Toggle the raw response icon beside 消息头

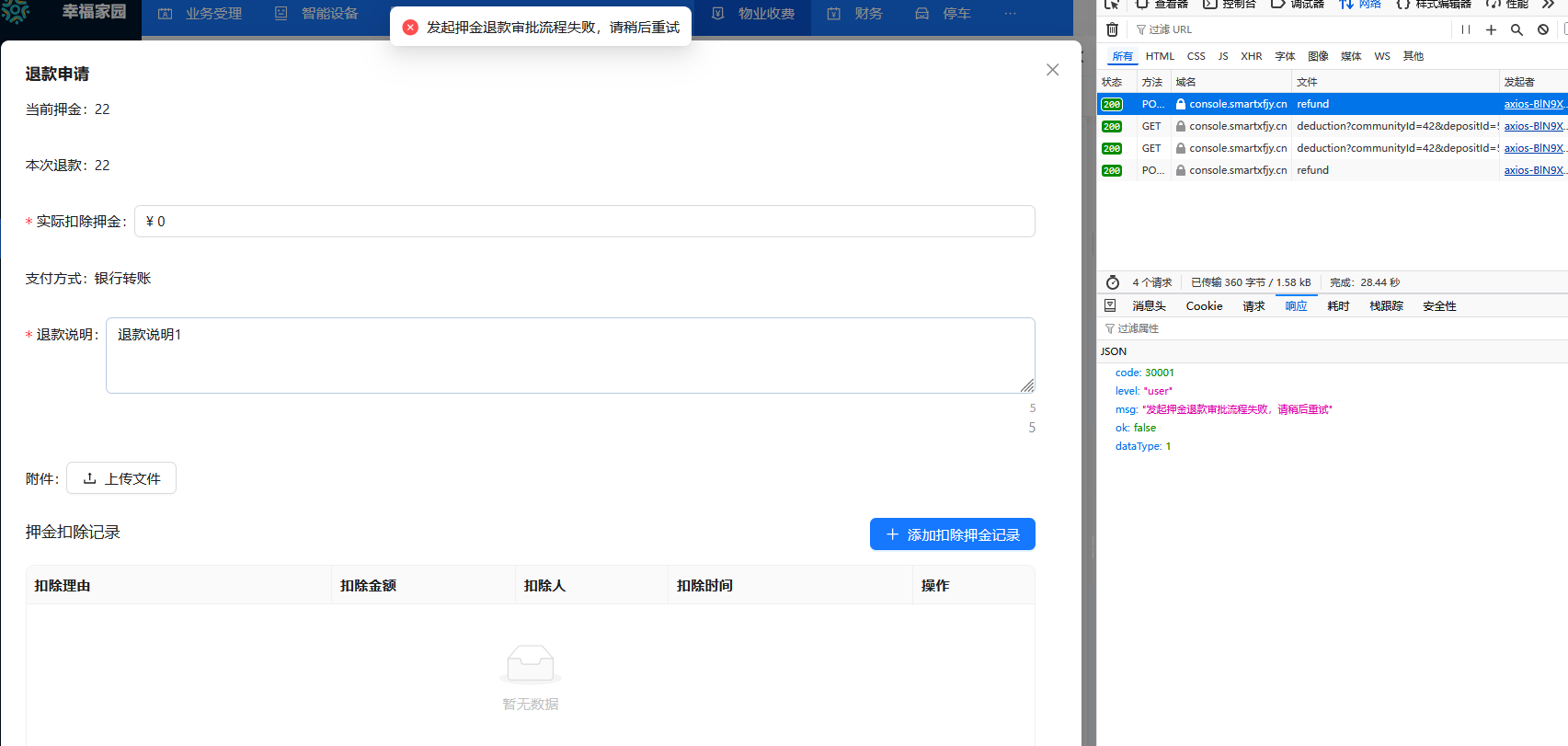1110,305
